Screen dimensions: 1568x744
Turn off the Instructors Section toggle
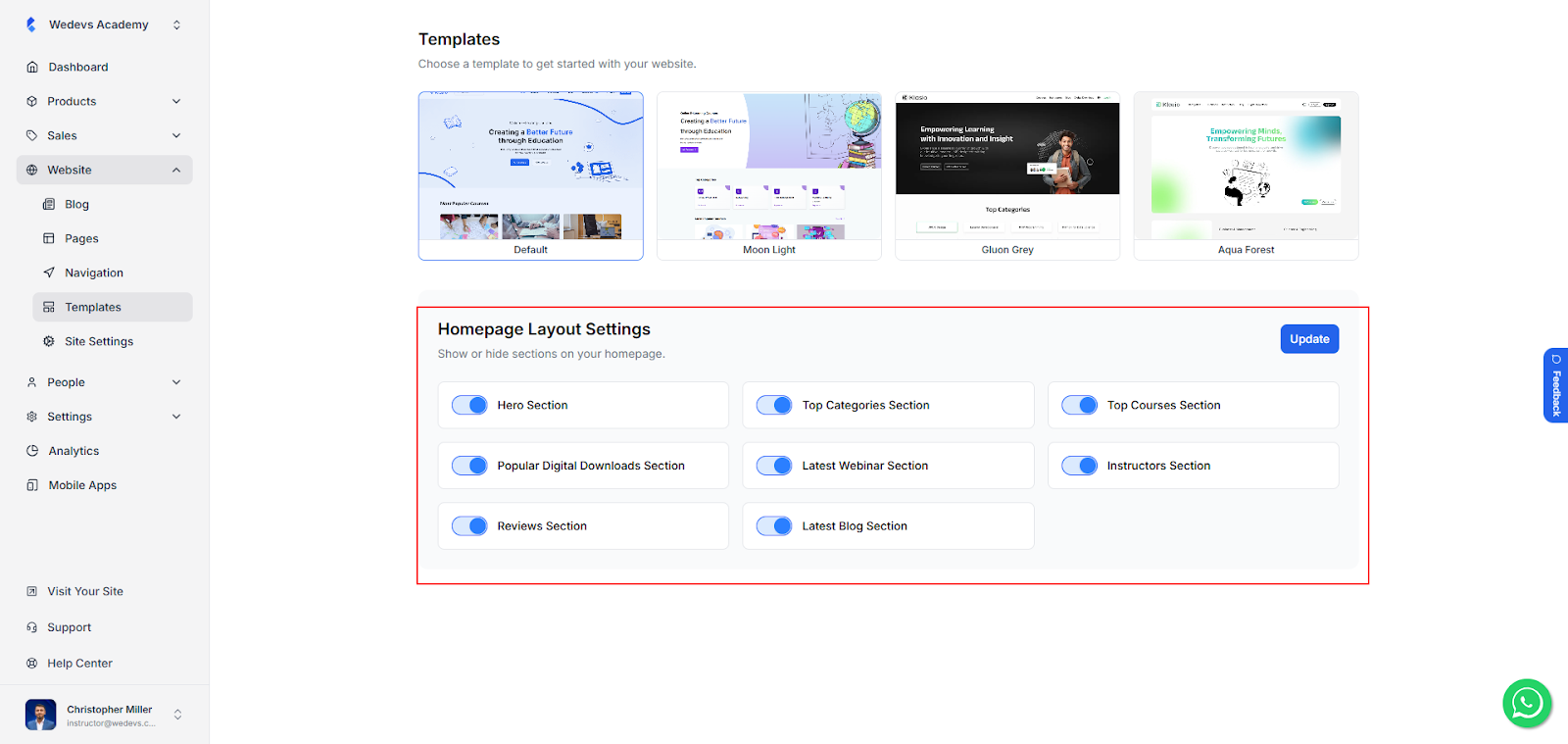tap(1079, 466)
